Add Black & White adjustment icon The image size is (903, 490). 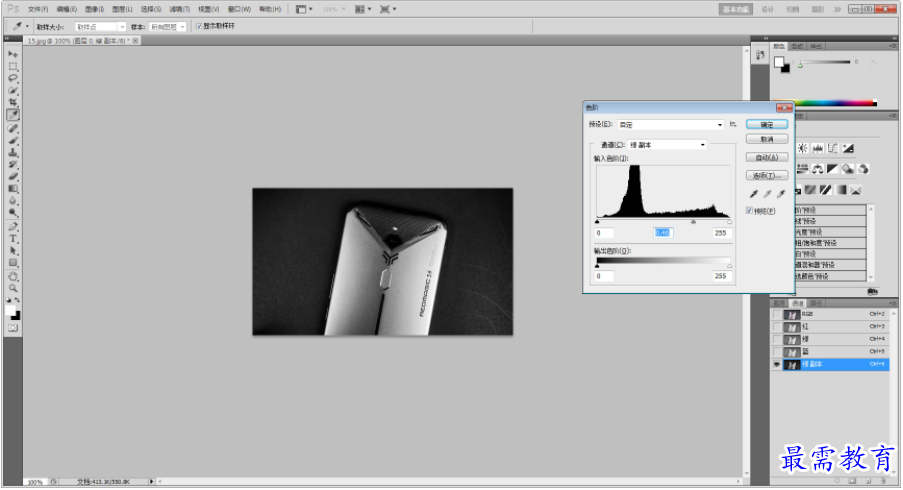(832, 169)
